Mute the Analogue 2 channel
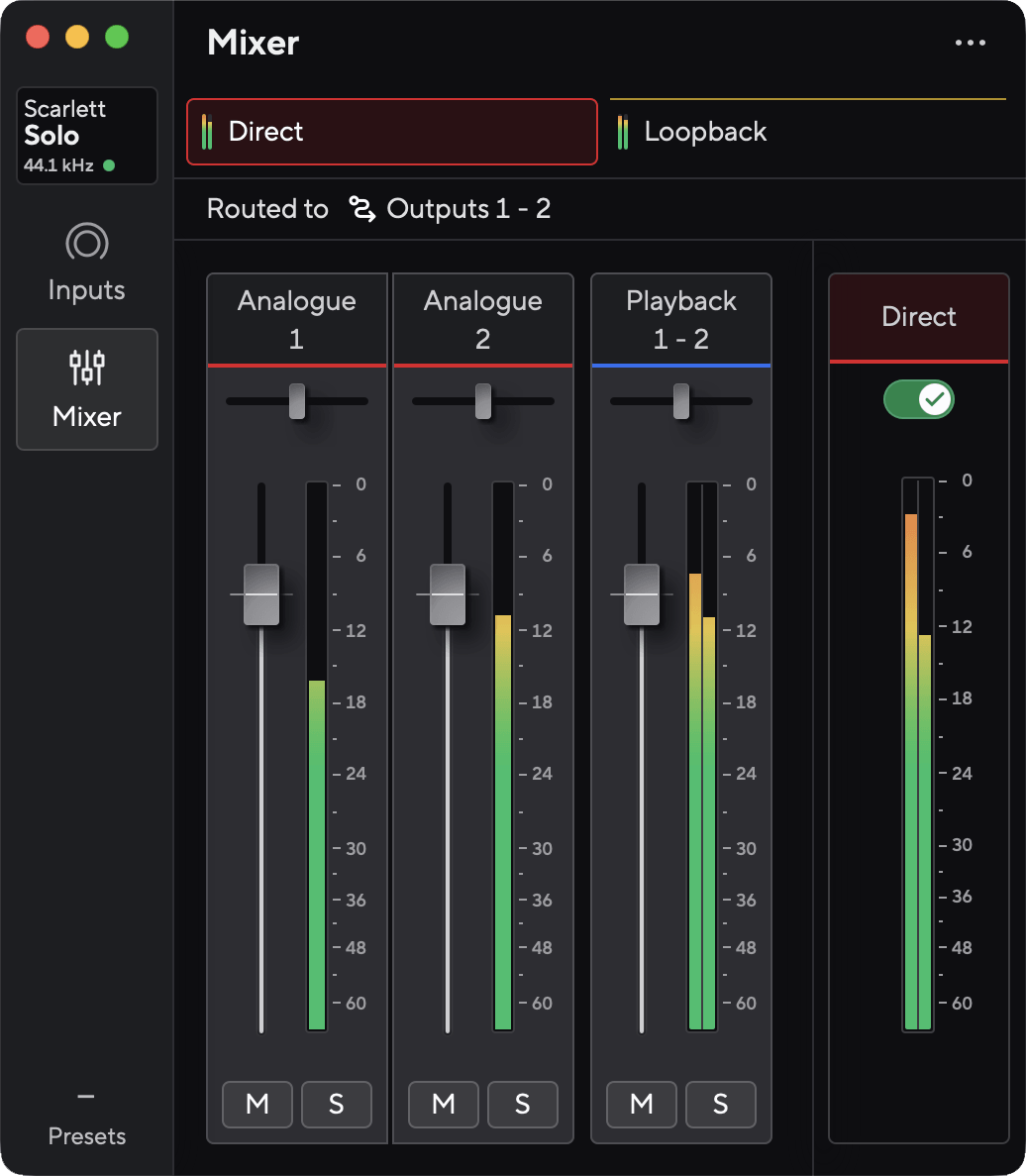The height and width of the screenshot is (1176, 1026). pyautogui.click(x=443, y=1104)
